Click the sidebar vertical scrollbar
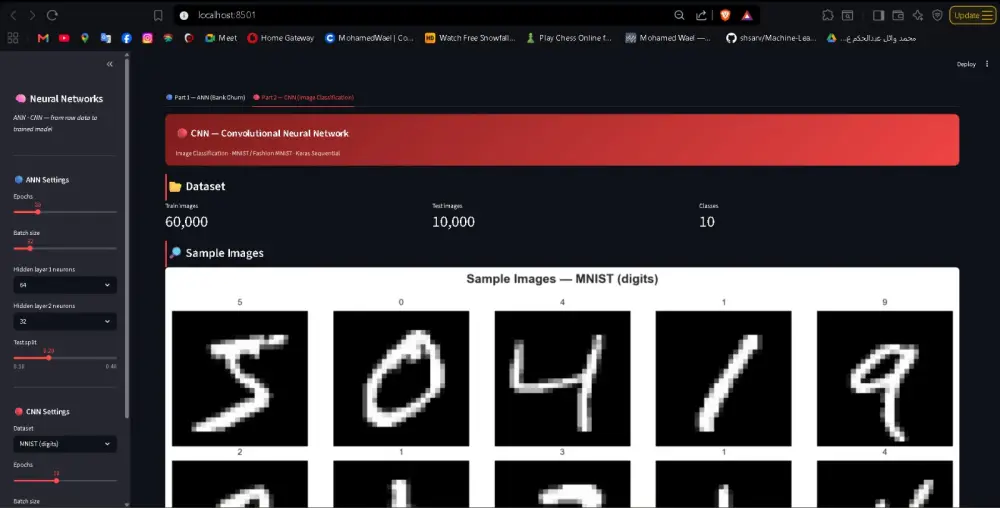Screen dimensions: 1000x508 pos(127,236)
